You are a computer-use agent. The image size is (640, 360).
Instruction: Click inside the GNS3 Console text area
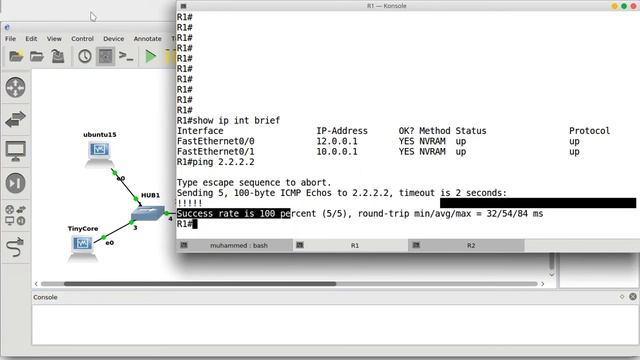tap(335, 324)
